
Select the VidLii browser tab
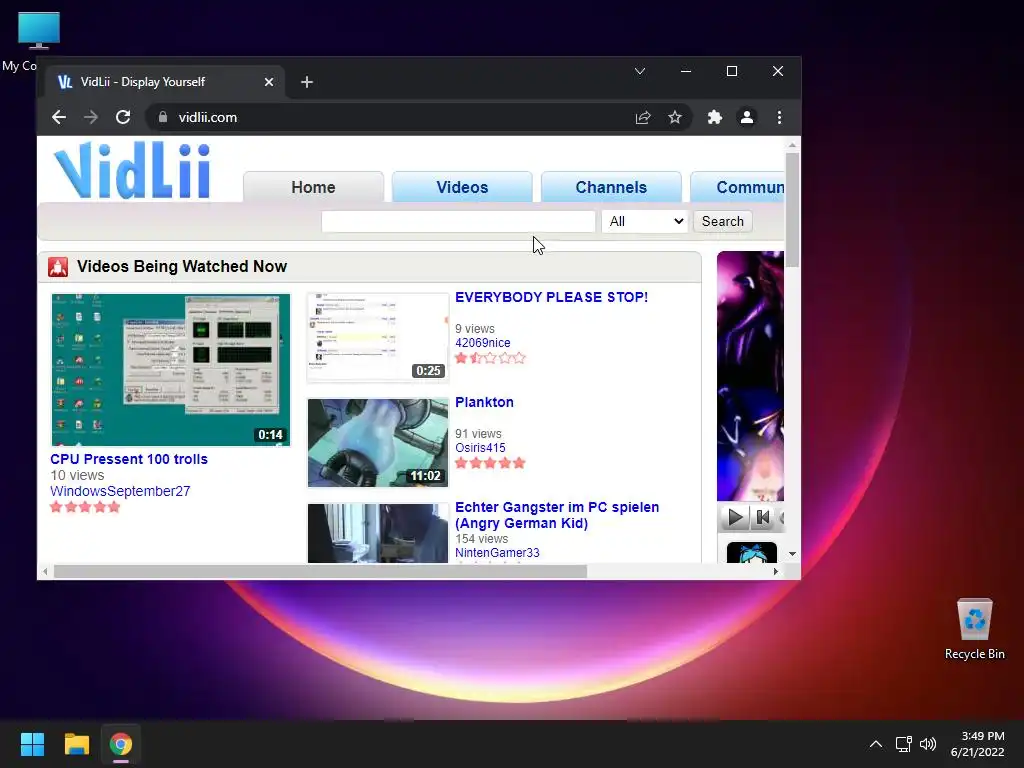point(163,82)
